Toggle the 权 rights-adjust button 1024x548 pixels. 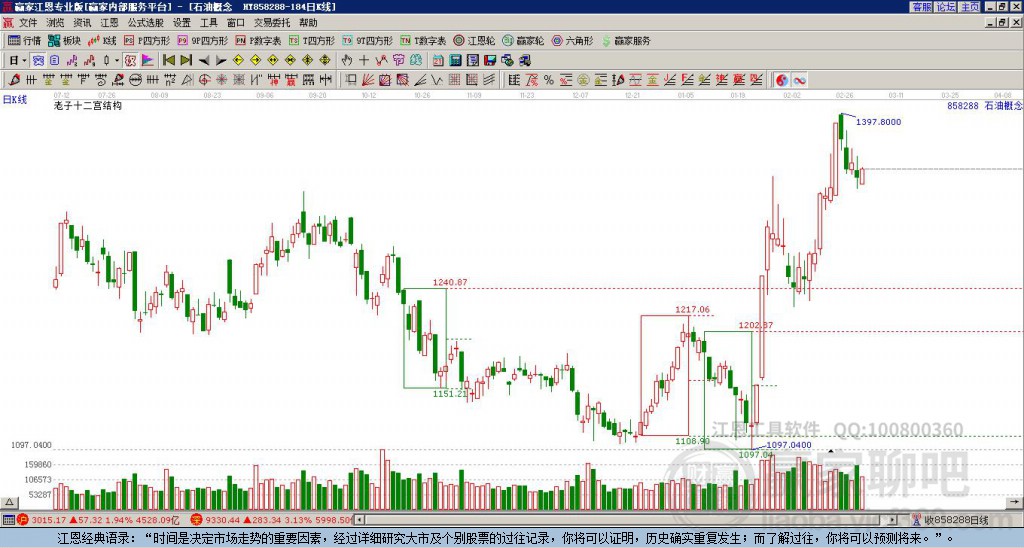[x=130, y=61]
